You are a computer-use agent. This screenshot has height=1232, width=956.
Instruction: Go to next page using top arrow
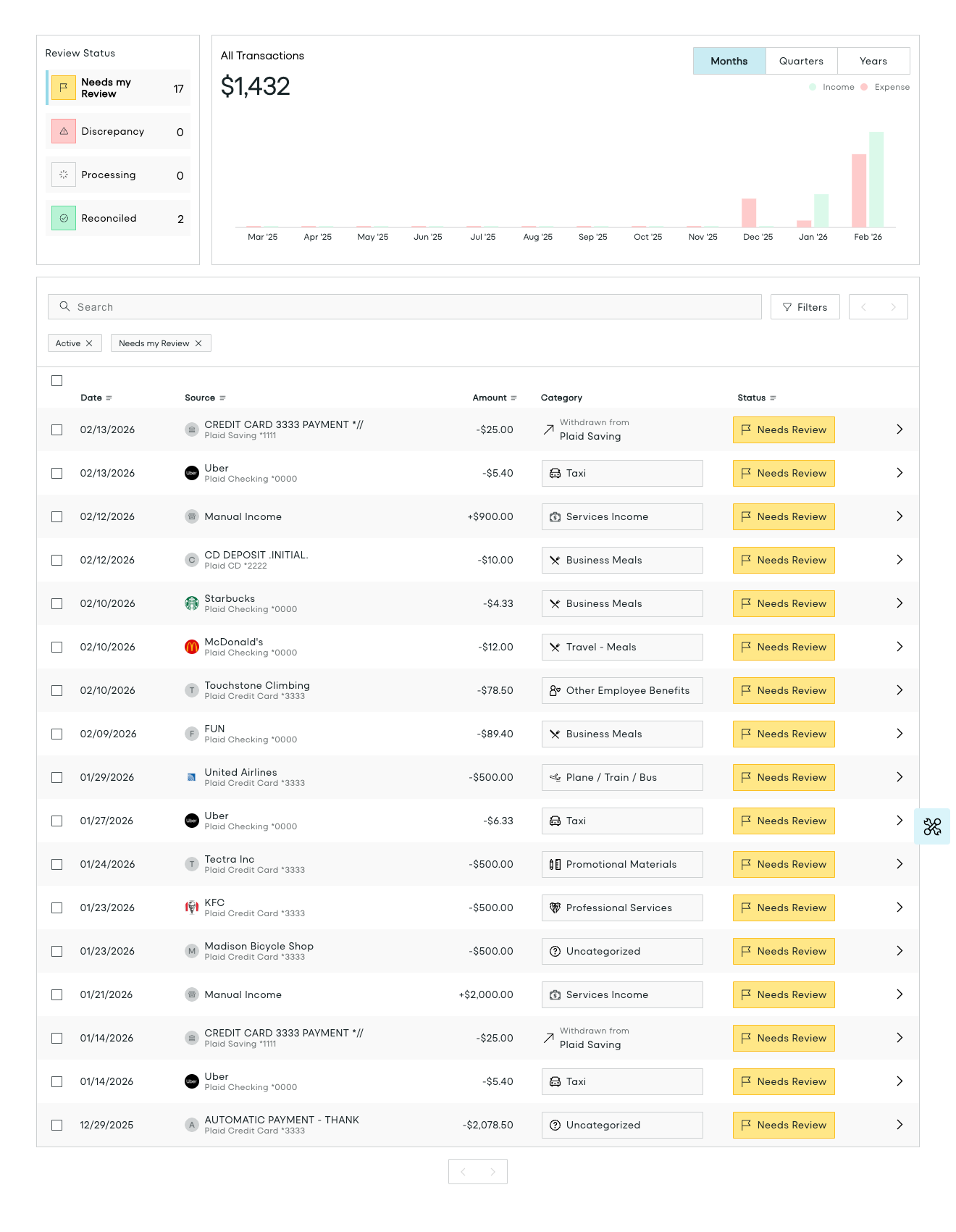tap(893, 307)
